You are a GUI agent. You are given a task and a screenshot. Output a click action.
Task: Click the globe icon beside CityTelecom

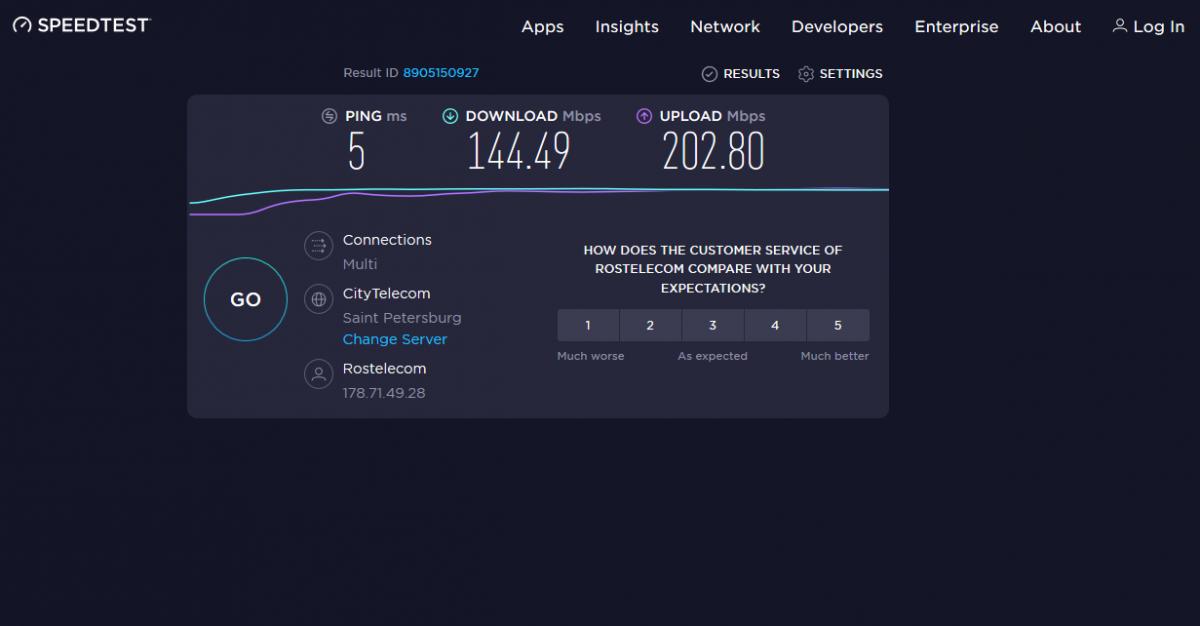coord(318,299)
